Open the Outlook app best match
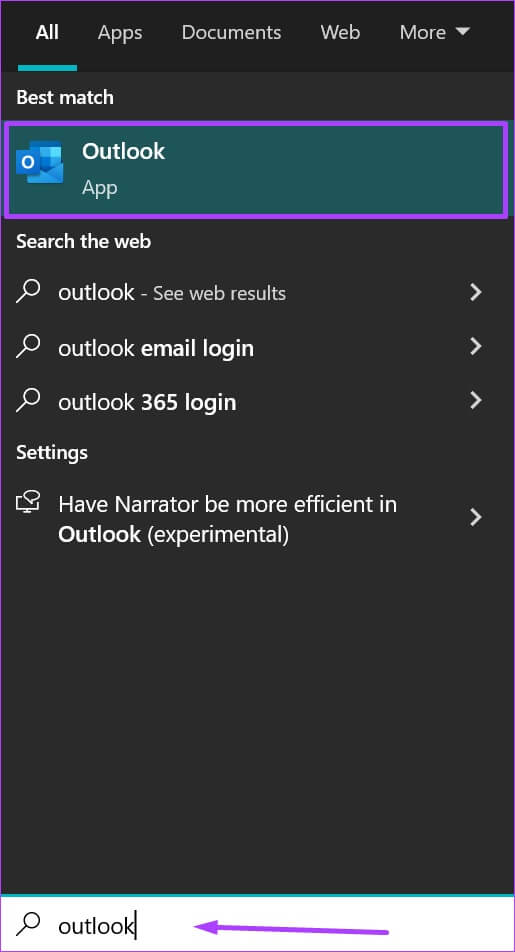The height and width of the screenshot is (952, 515). tap(256, 169)
